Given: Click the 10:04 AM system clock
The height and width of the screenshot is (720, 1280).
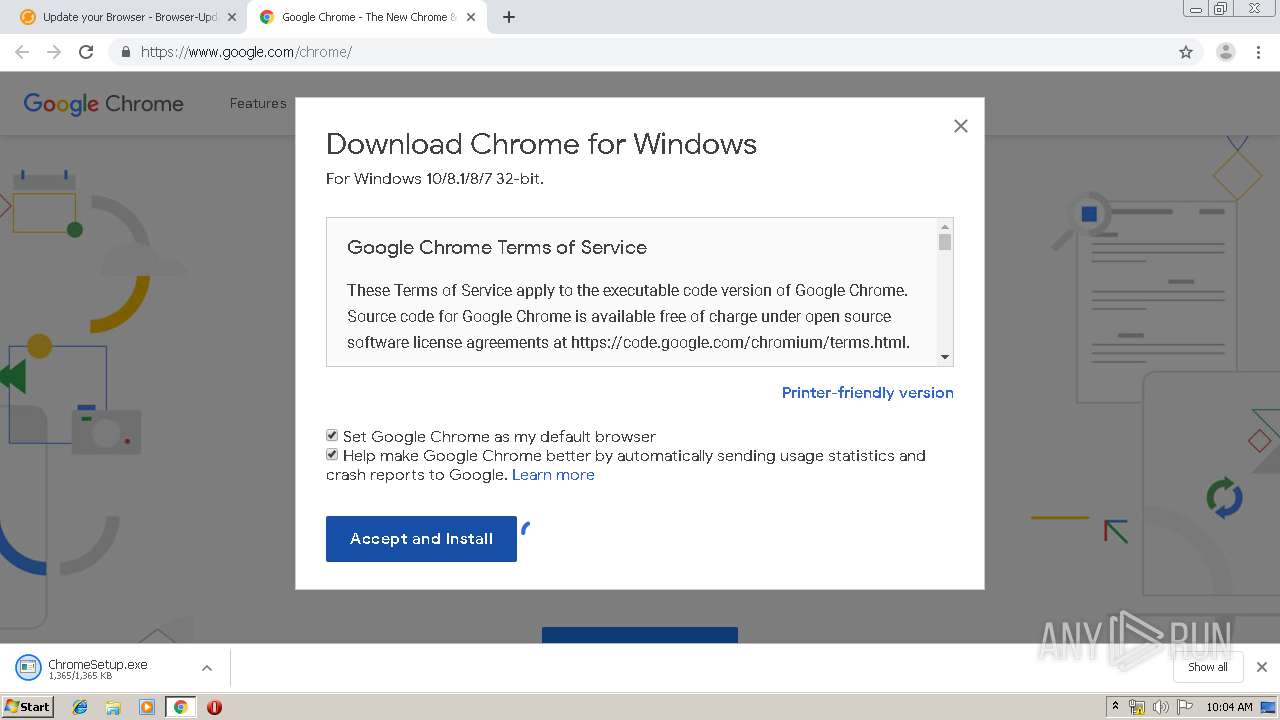Looking at the screenshot, I should (1229, 707).
